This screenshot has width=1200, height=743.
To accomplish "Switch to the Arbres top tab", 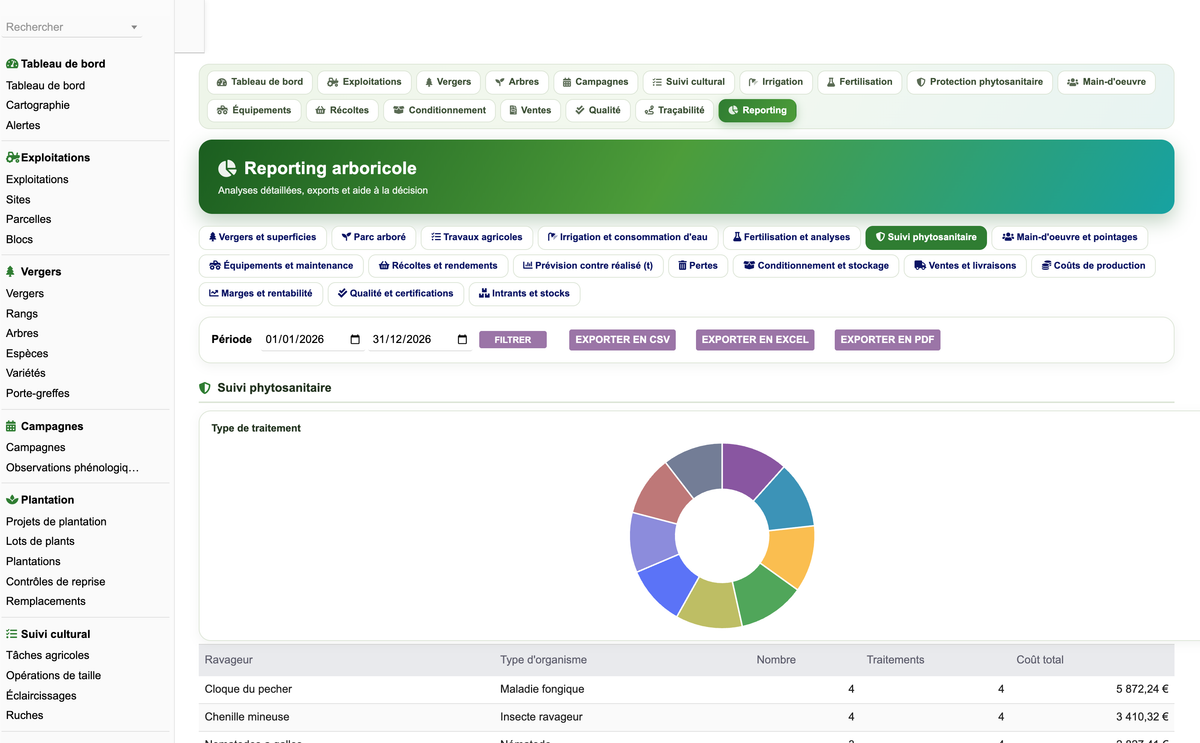I will click(517, 82).
